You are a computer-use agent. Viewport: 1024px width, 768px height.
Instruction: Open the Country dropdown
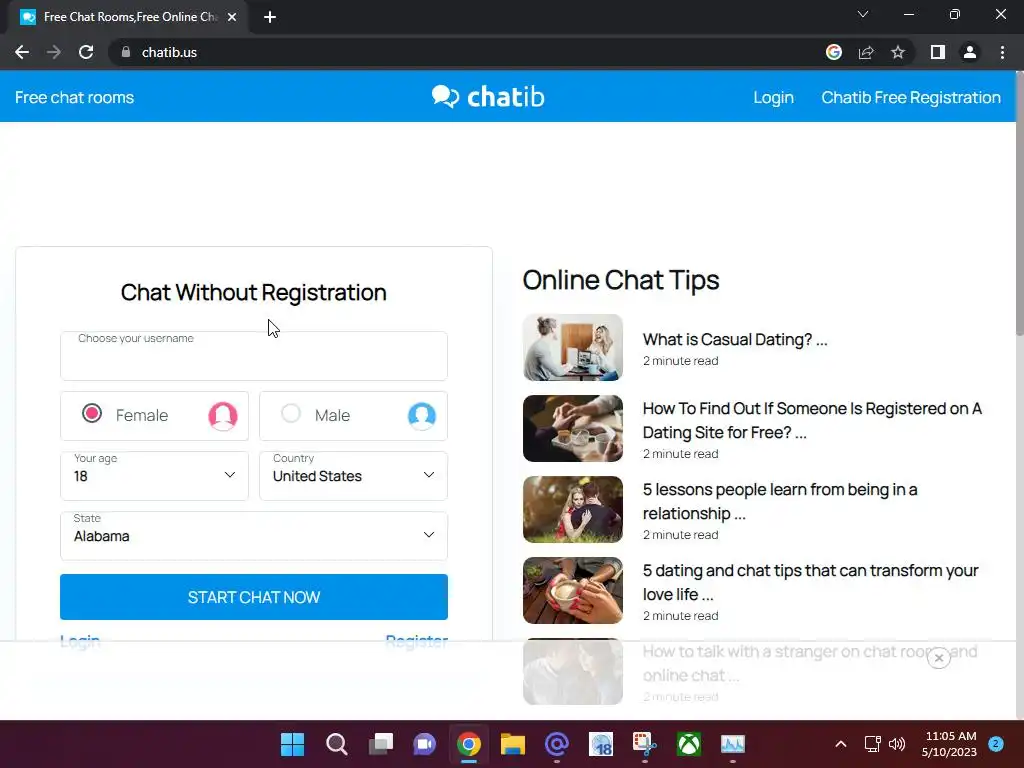tap(353, 476)
